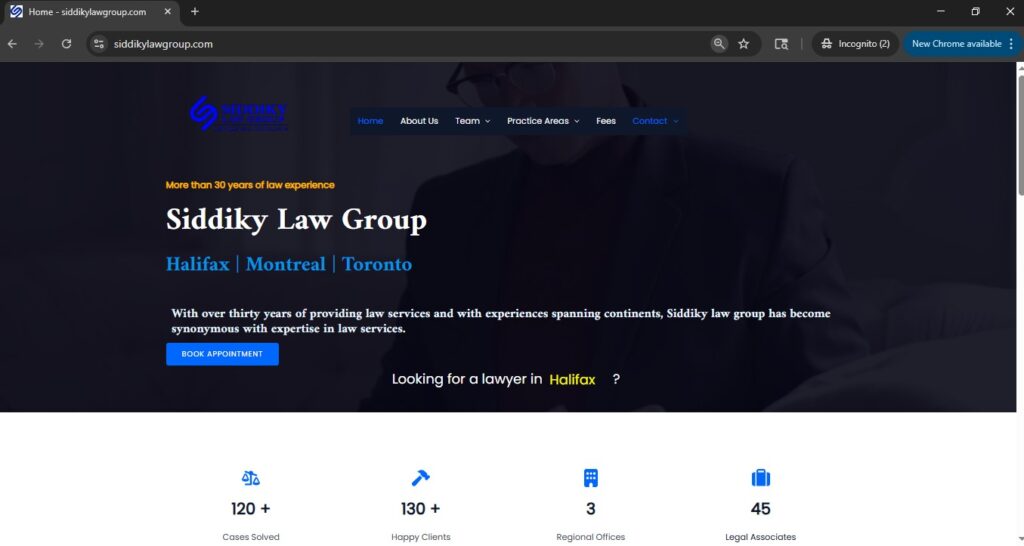Click the 'Legal Associates' label
The image size is (1024, 546).
tap(760, 537)
